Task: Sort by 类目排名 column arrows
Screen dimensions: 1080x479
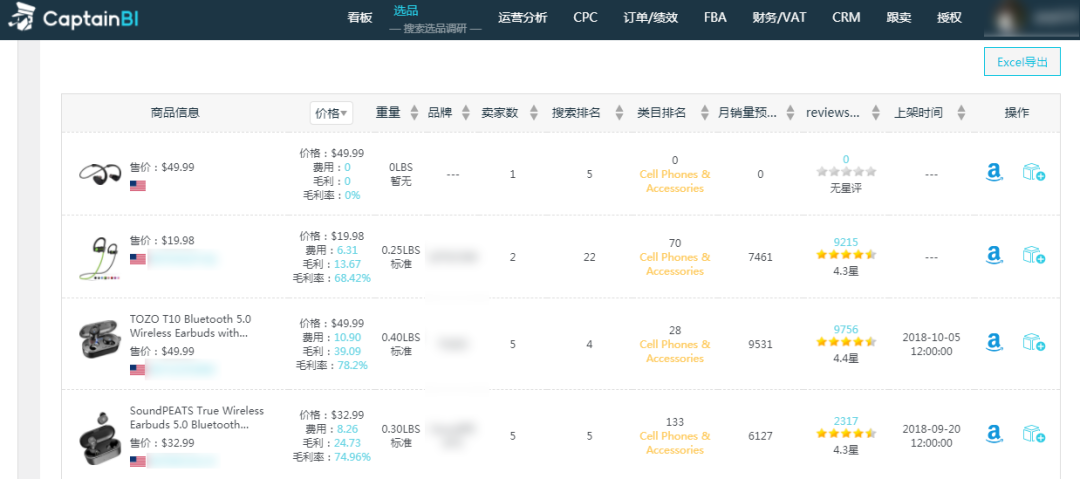Action: click(x=705, y=113)
